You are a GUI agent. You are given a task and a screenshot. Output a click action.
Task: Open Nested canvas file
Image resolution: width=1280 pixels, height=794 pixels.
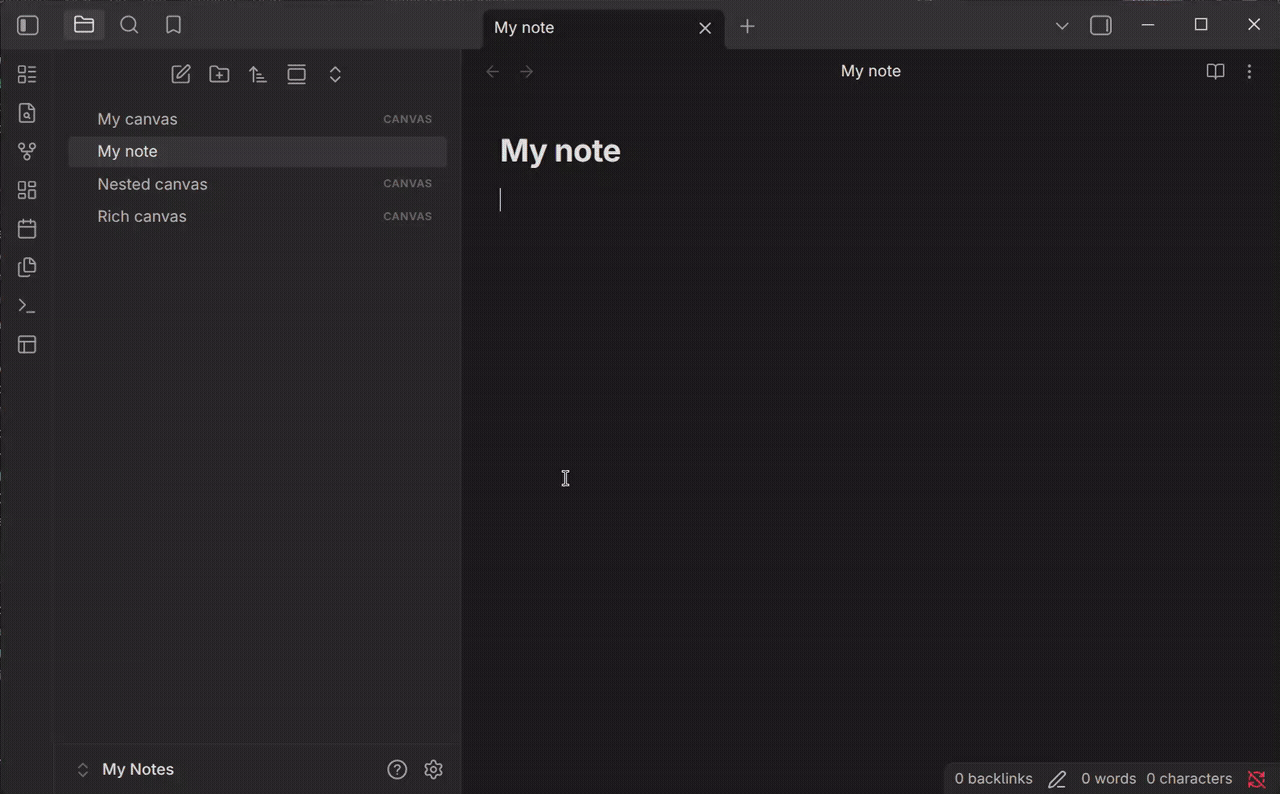point(258,184)
